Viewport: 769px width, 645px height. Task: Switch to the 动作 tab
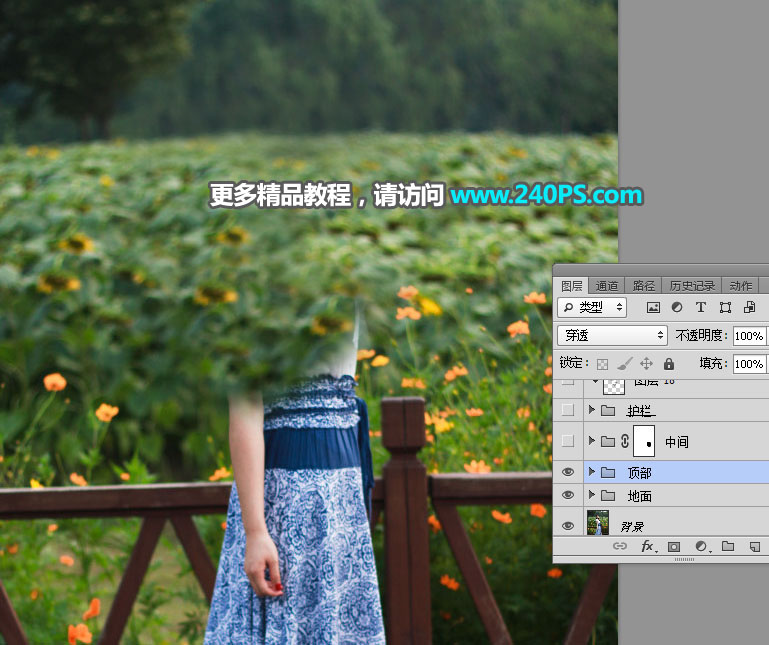740,285
